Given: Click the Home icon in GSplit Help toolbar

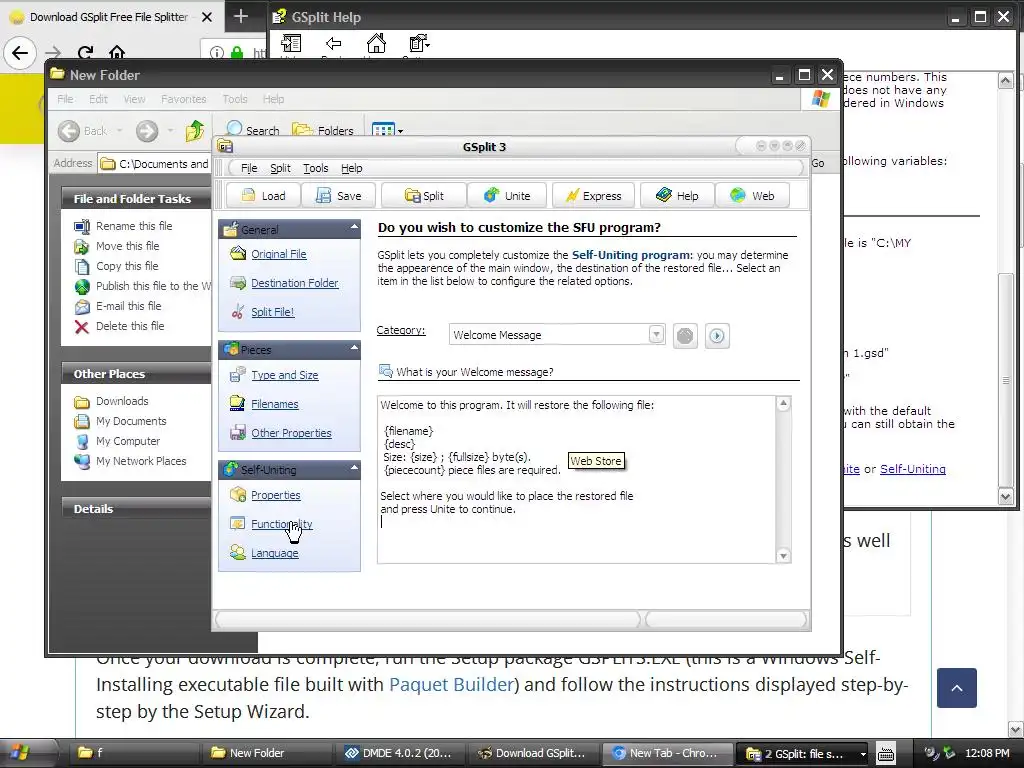Looking at the screenshot, I should pos(376,44).
